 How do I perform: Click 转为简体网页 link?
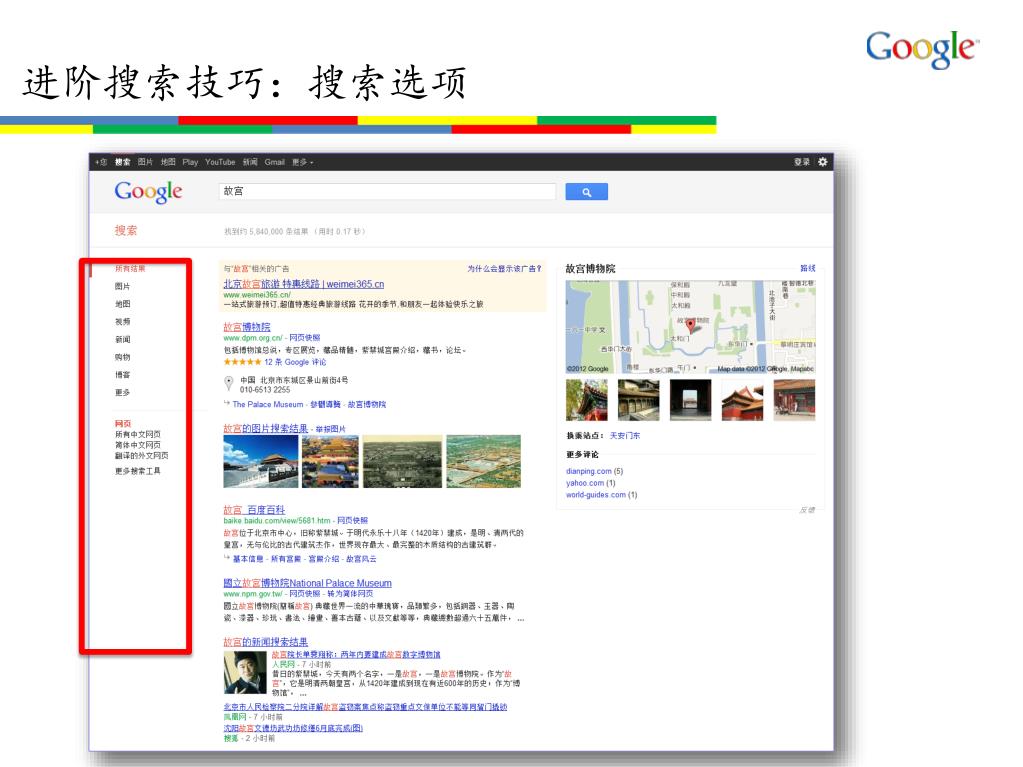[350, 594]
